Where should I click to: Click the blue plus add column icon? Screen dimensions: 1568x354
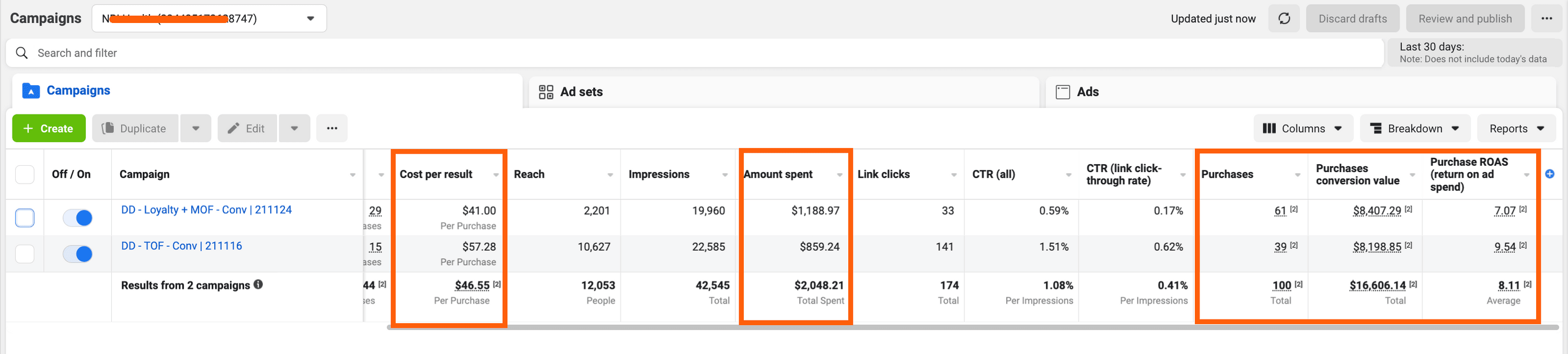[1550, 174]
